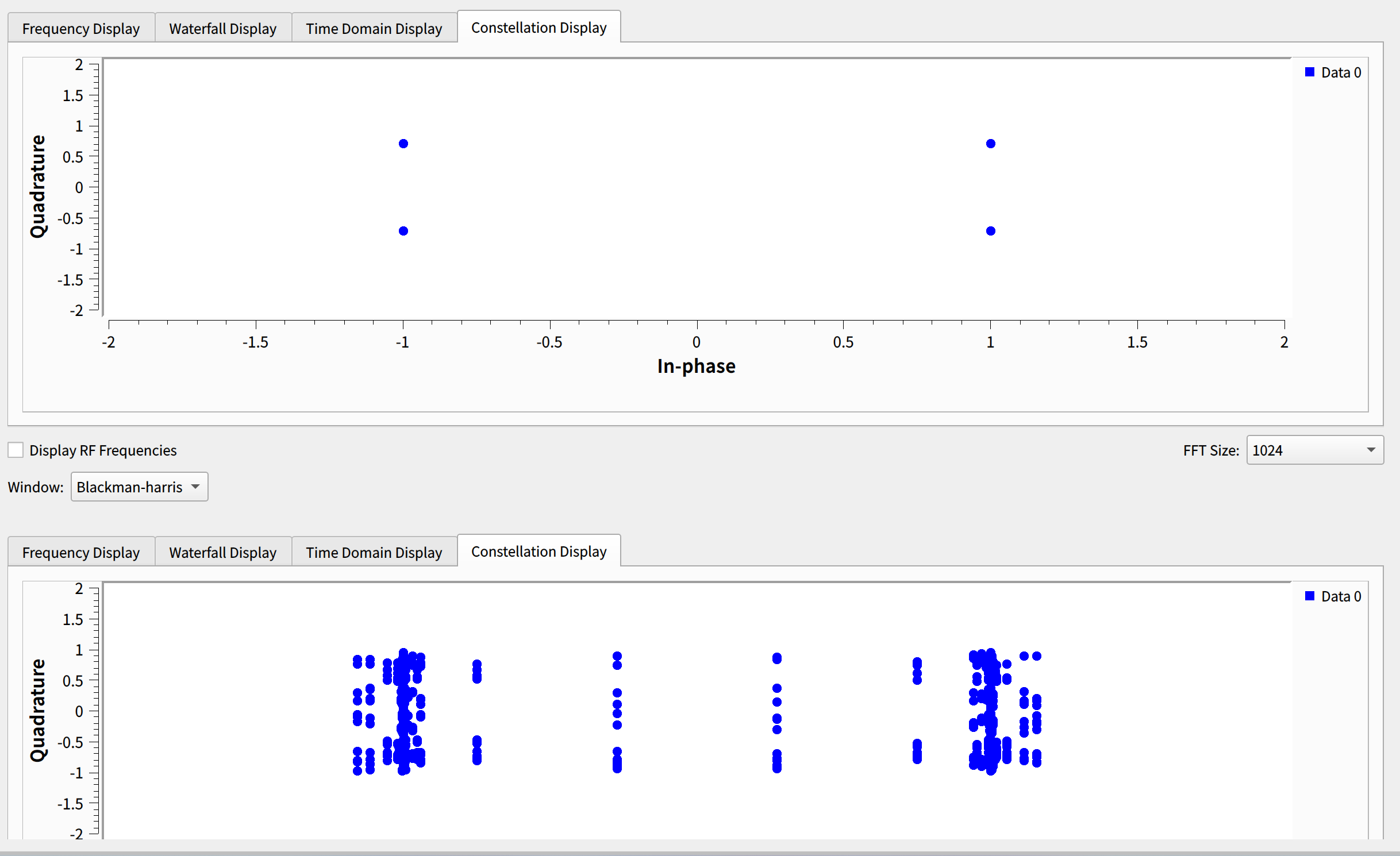Screen dimensions: 1400x856
Task: Select the bottom Time Domain Display tab
Action: [374, 552]
